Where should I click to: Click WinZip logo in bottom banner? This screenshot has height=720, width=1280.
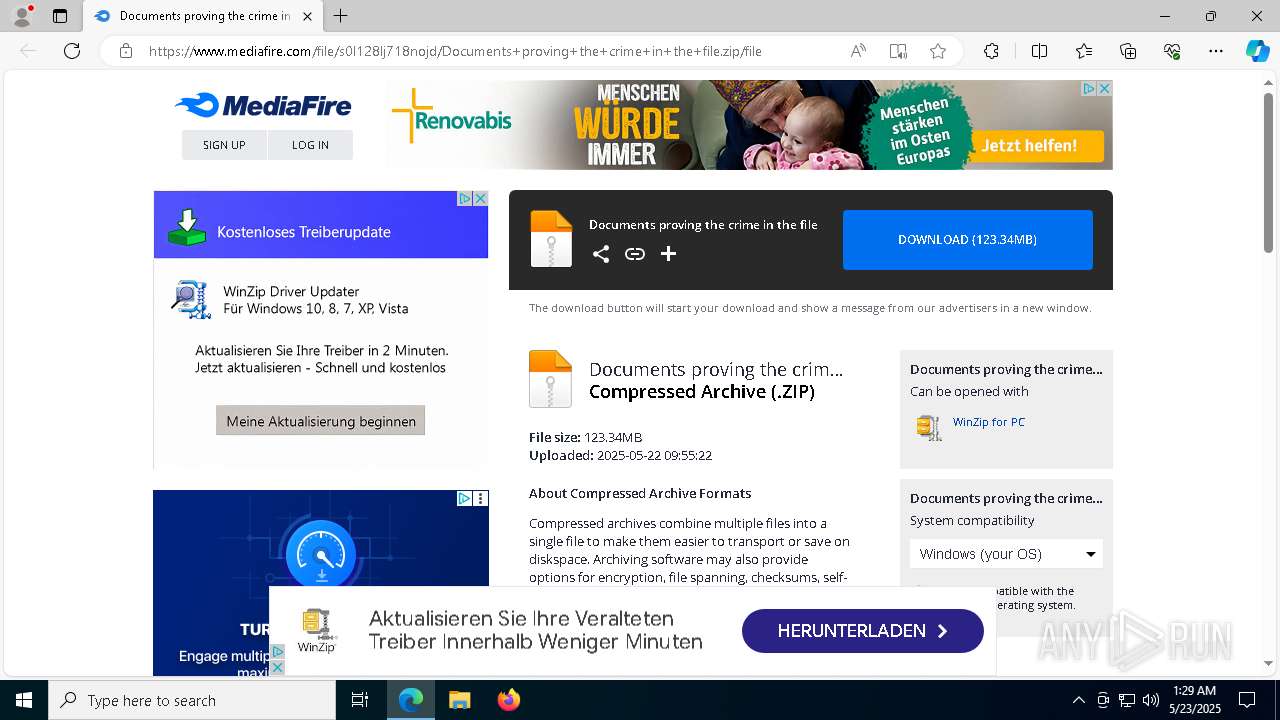316,631
